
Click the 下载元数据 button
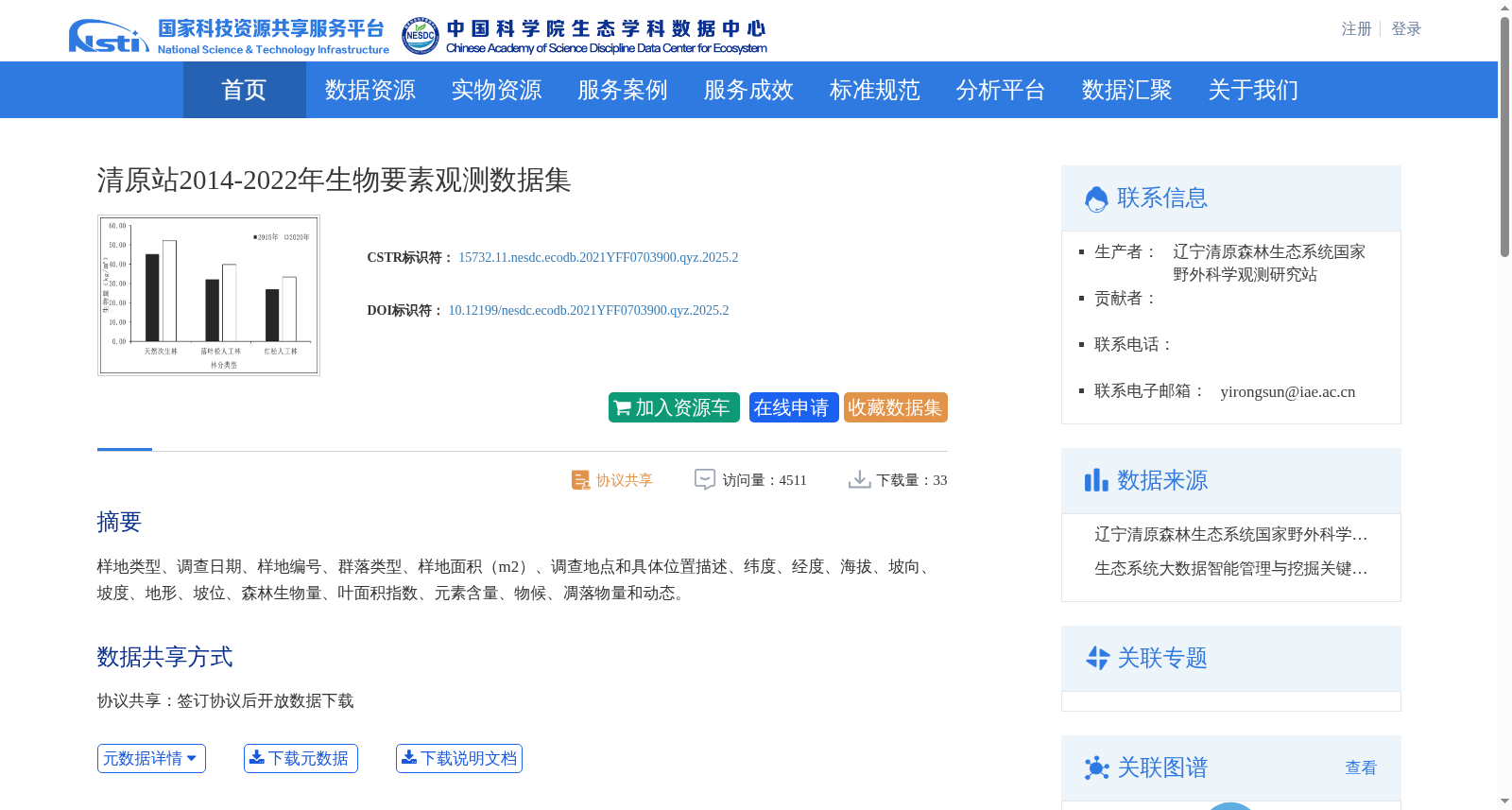click(x=301, y=758)
